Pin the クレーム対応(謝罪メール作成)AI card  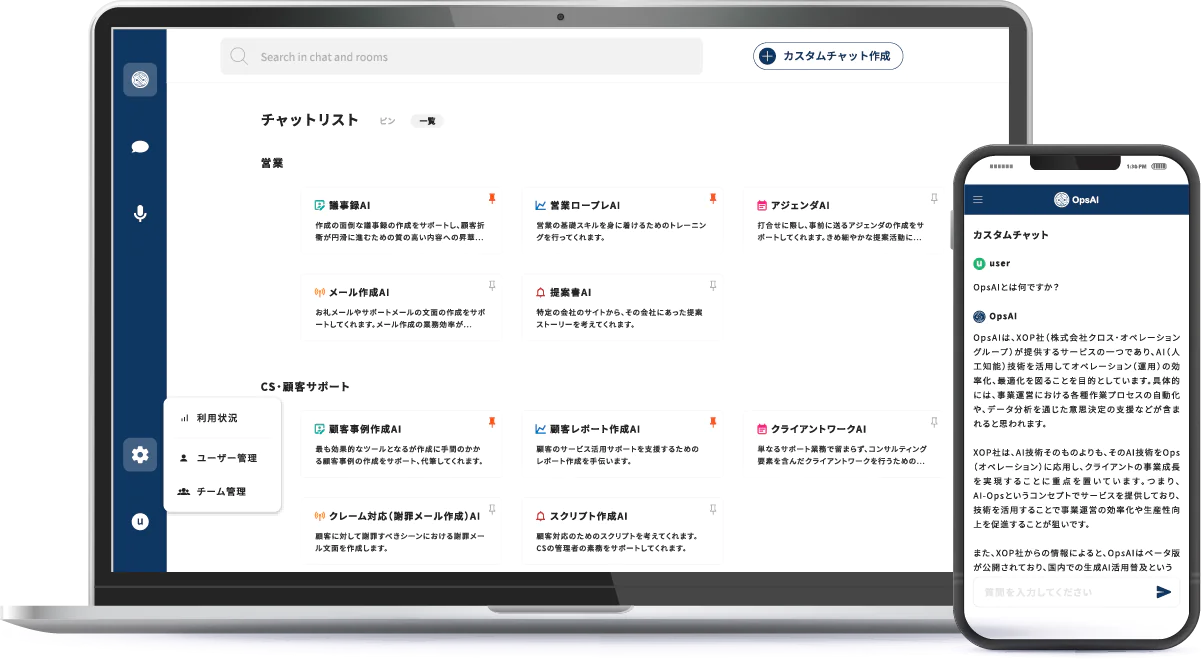pyautogui.click(x=492, y=510)
